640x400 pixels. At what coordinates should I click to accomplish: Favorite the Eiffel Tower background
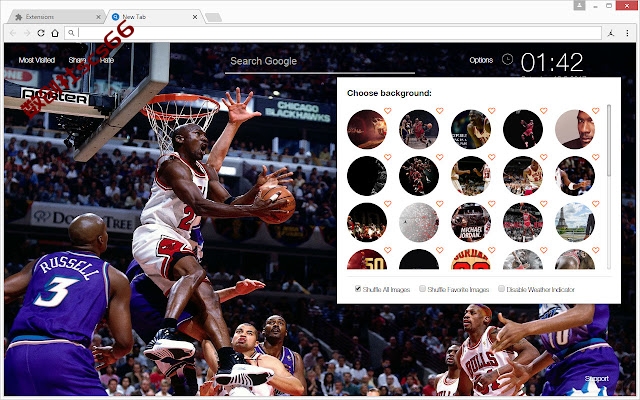(x=596, y=204)
